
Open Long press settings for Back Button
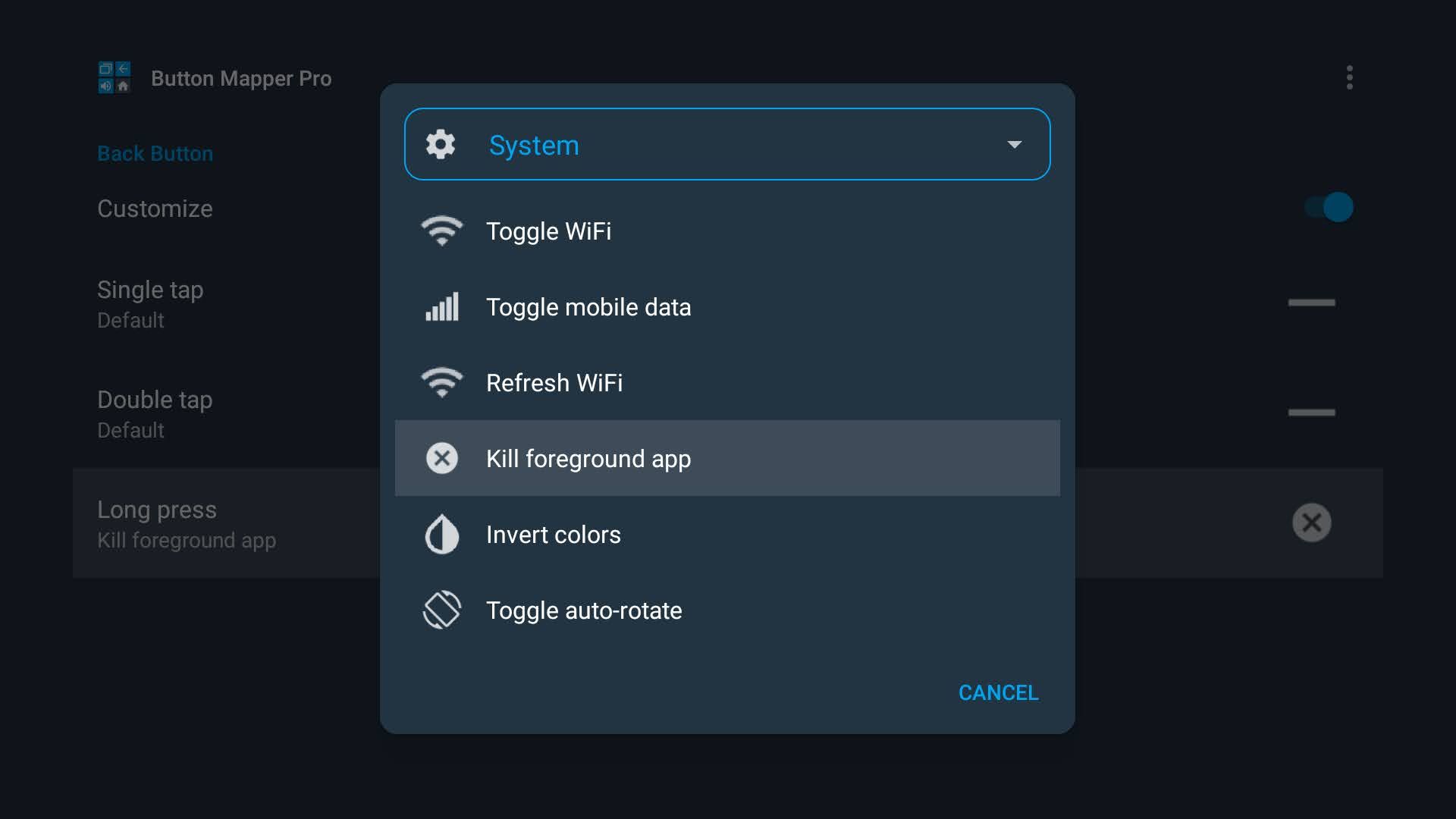click(187, 522)
